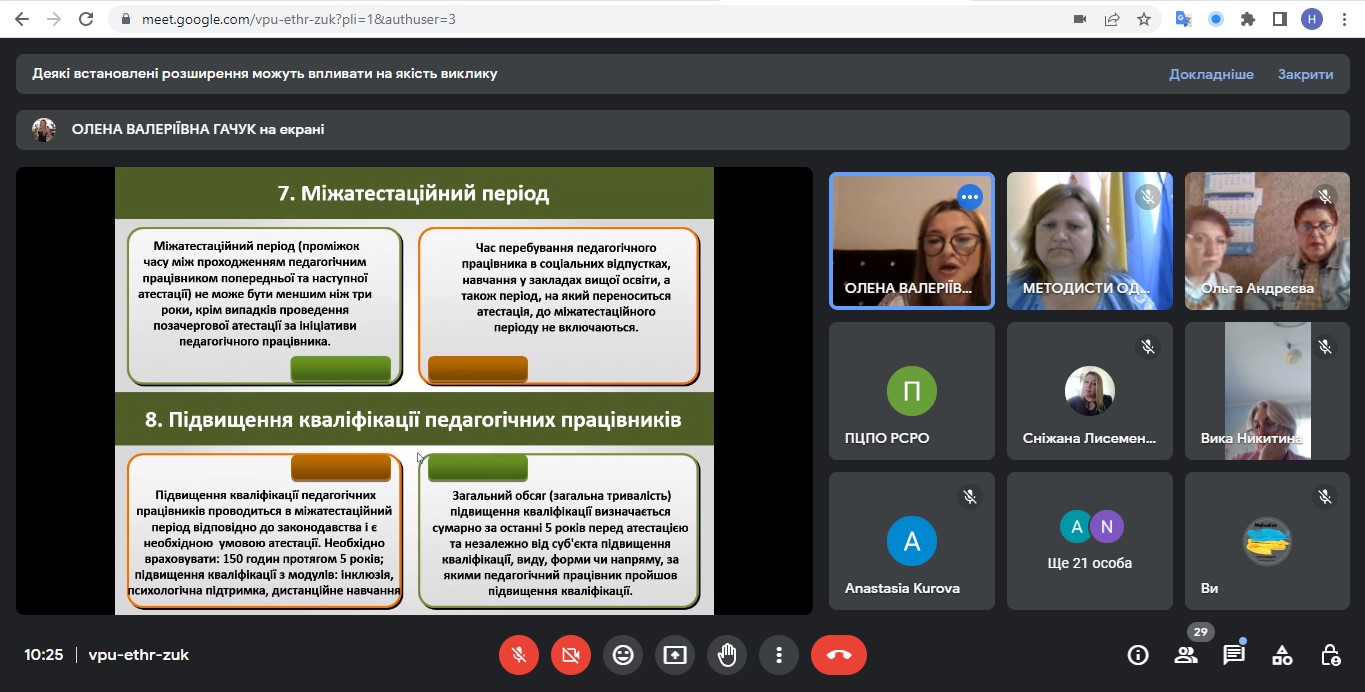Turn on the camera

571,655
